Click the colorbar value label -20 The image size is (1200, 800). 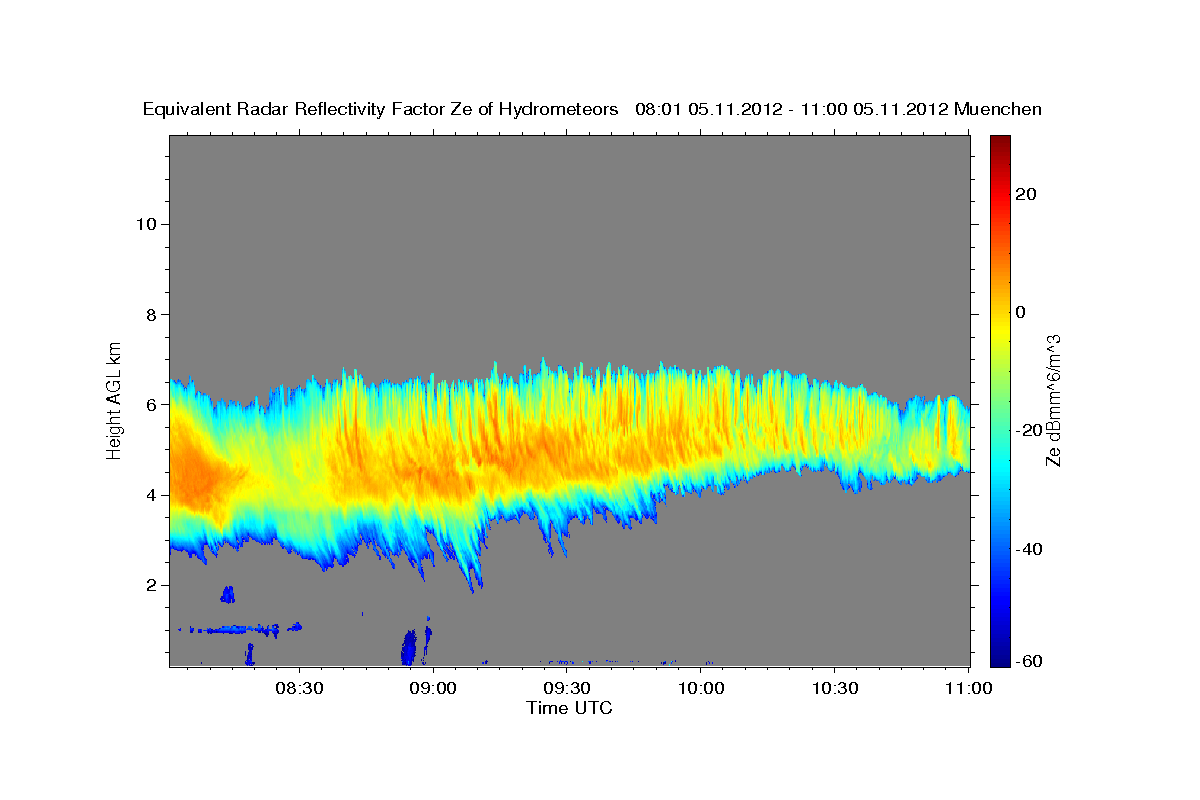[1028, 431]
